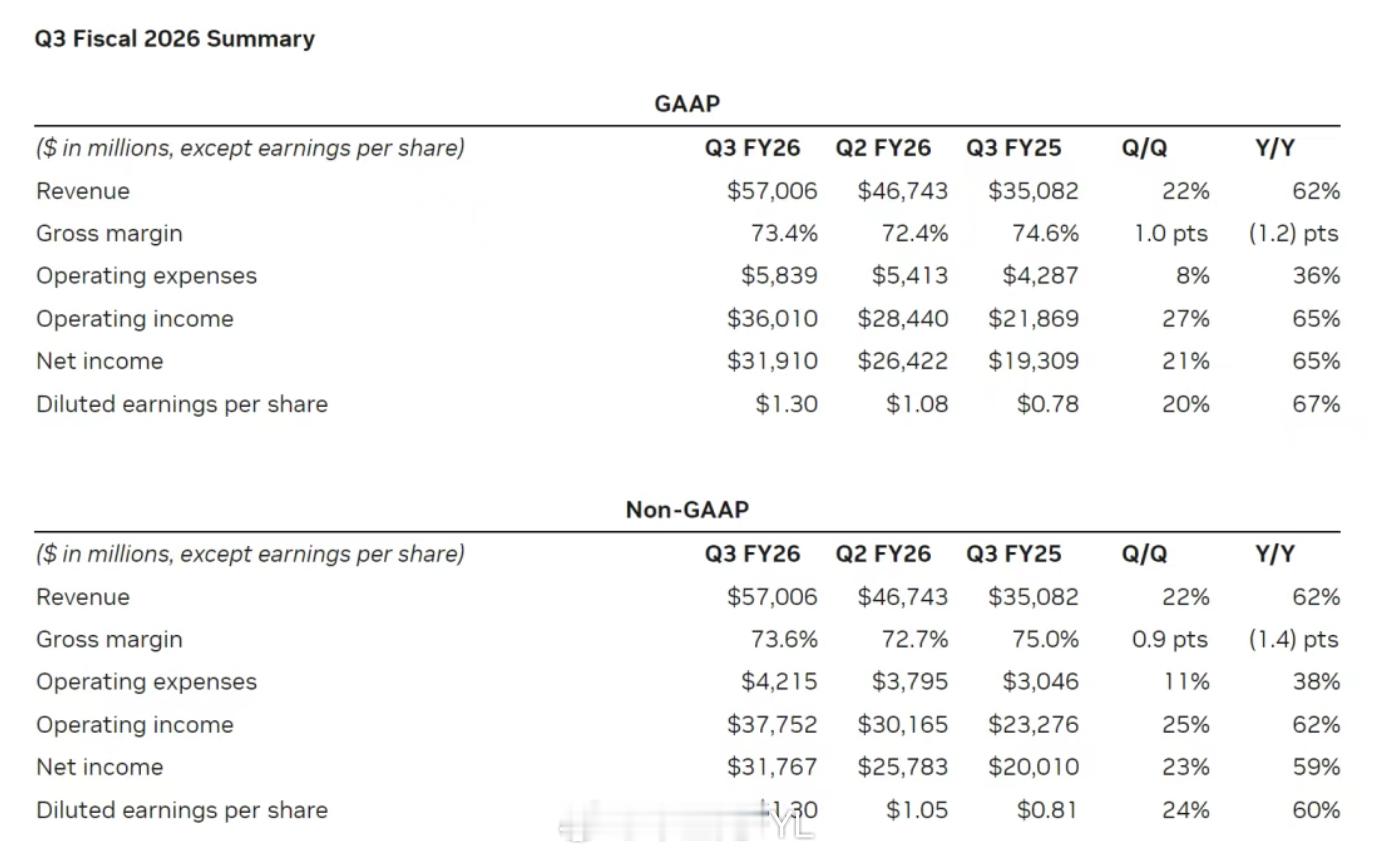Image resolution: width=1376 pixels, height=856 pixels.
Task: Click the "GAAP" table title
Action: pyautogui.click(x=687, y=104)
